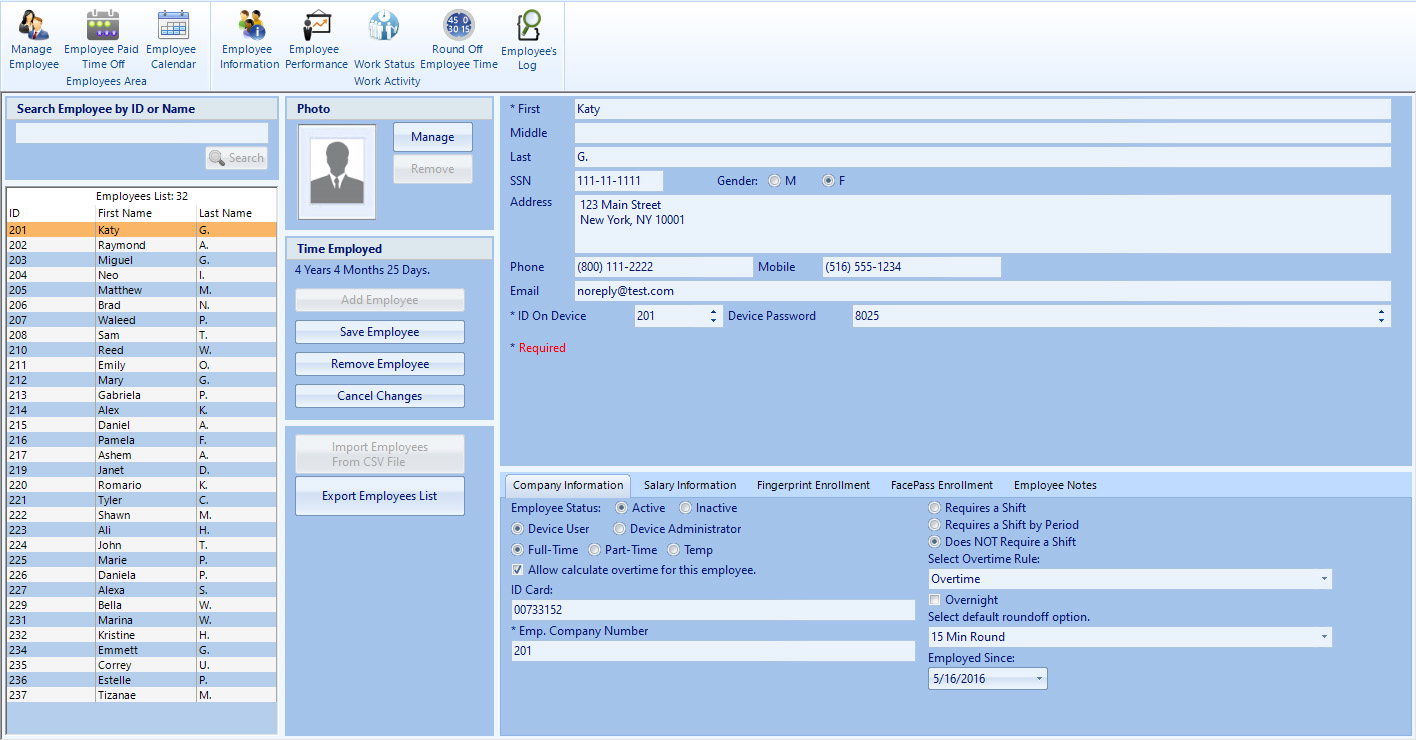Toggle the Overnight checkbox

(x=935, y=600)
